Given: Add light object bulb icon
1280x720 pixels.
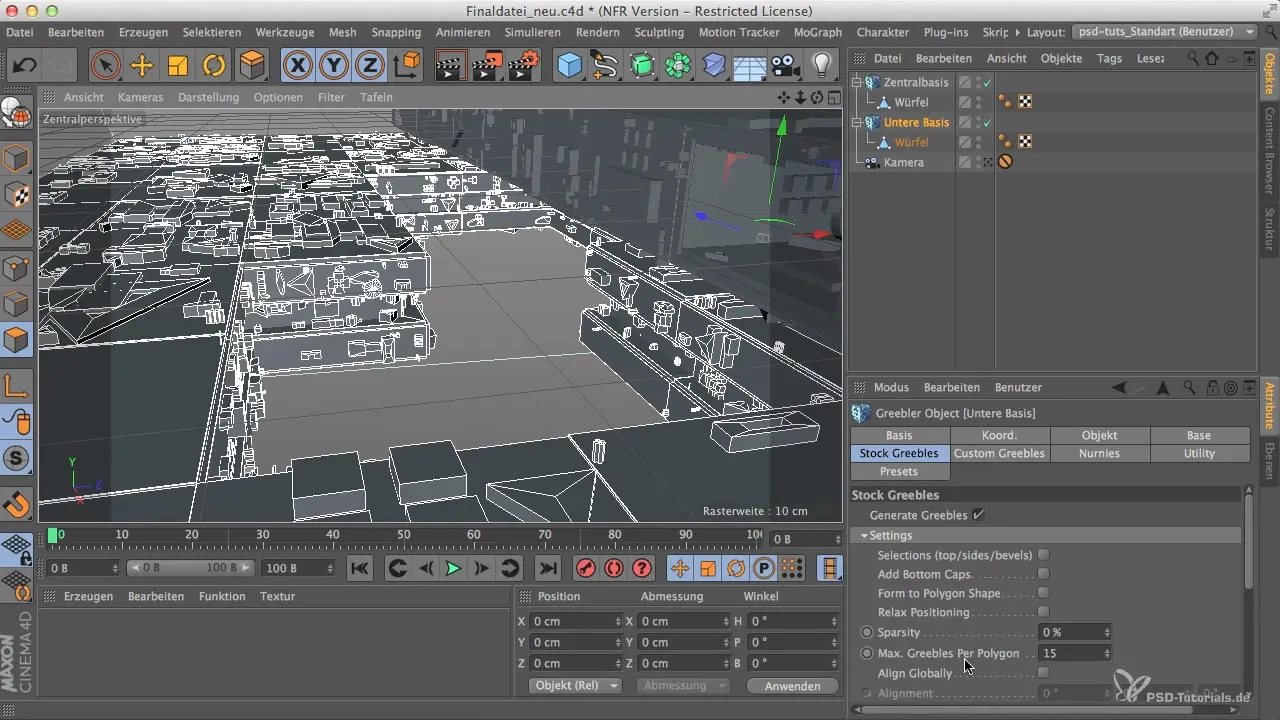Looking at the screenshot, I should (822, 66).
